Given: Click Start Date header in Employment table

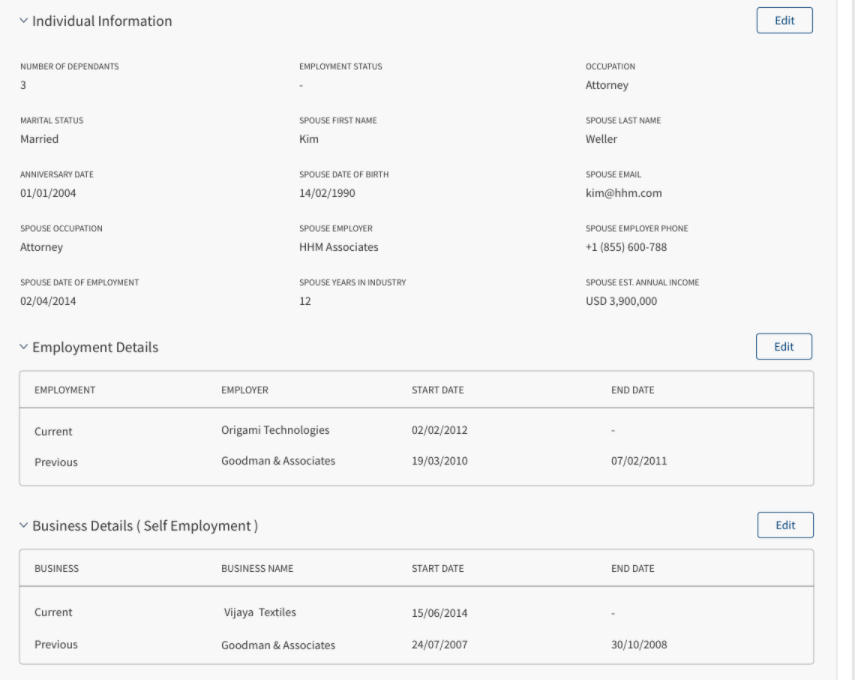Looking at the screenshot, I should (x=437, y=390).
